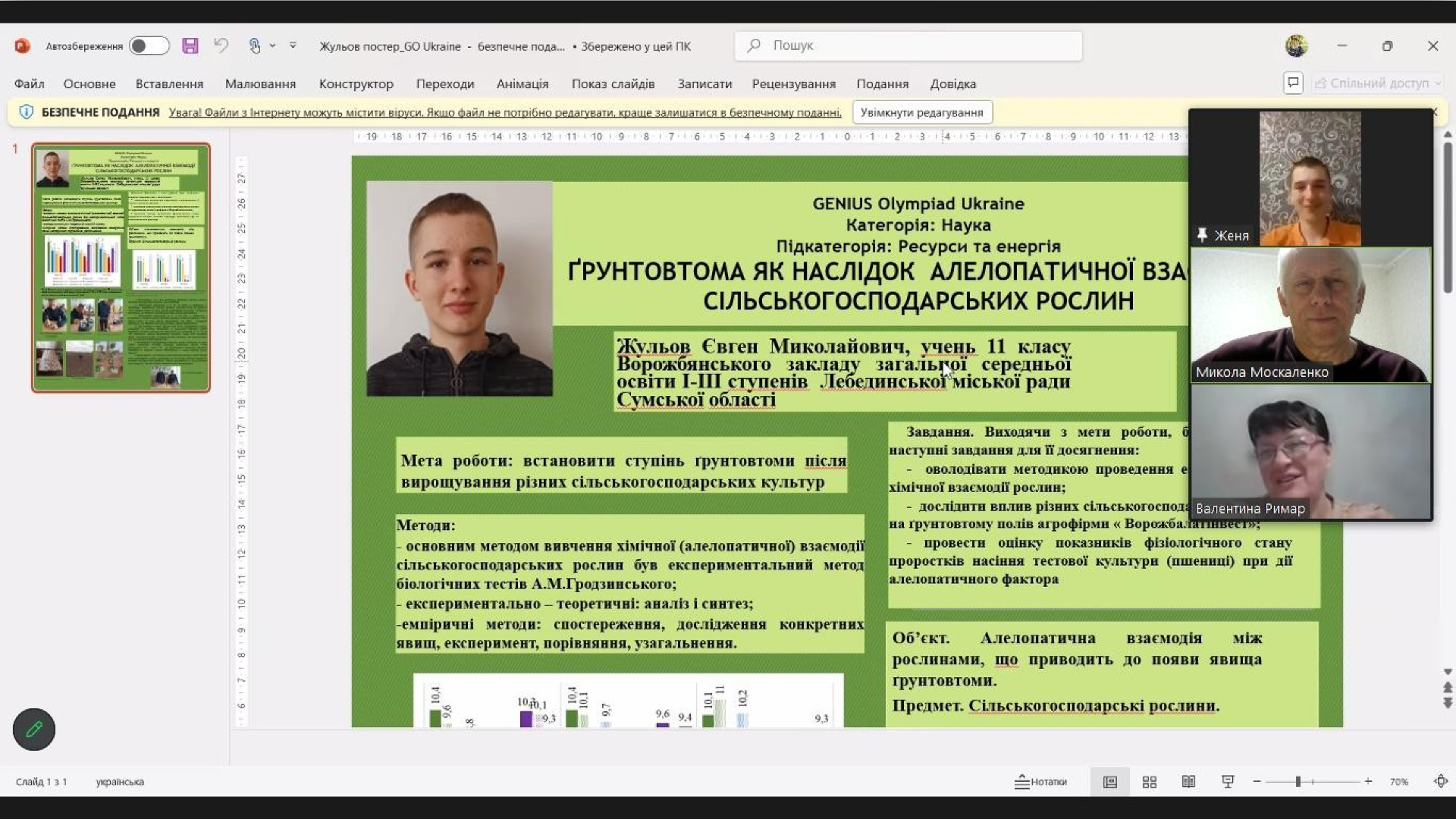
Task: Click the vertical scrollbar up arrow
Action: click(1448, 134)
